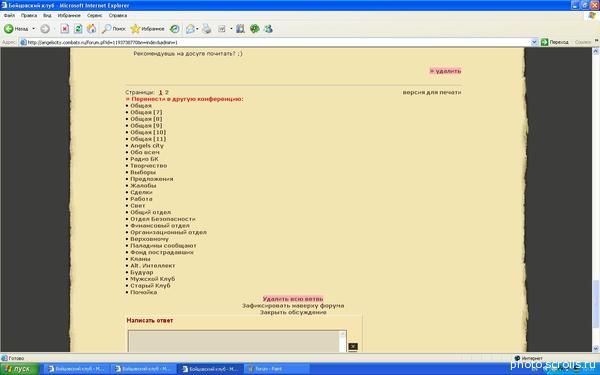Stop page loading with the red X icon
Image resolution: width=600 pixels, height=375 pixels.
(65, 29)
